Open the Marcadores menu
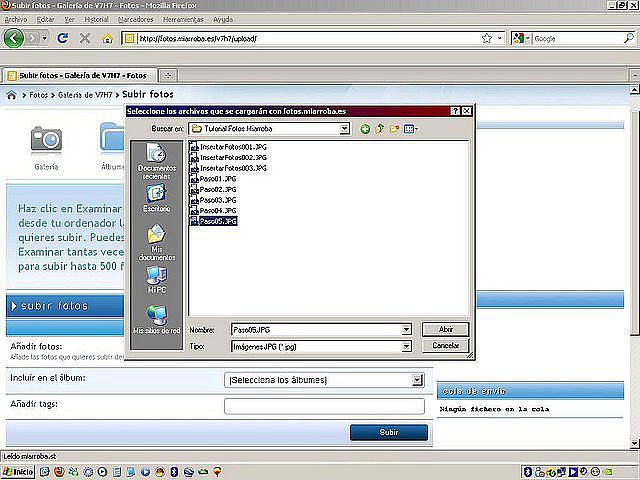Image resolution: width=640 pixels, height=480 pixels. click(x=136, y=19)
